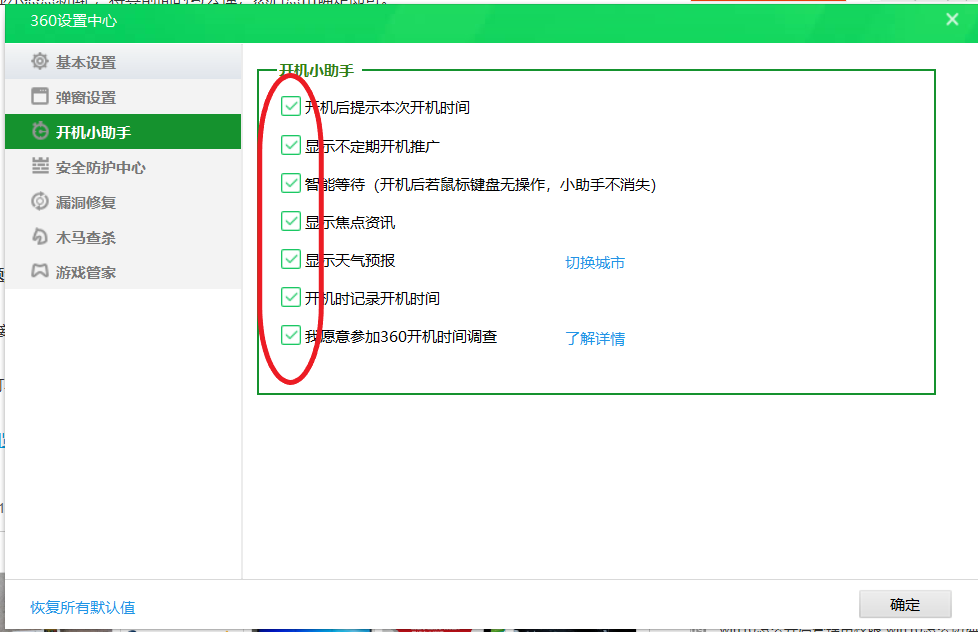Switch to the 安全防护中心 settings tab
This screenshot has width=978, height=632.
pyautogui.click(x=100, y=168)
